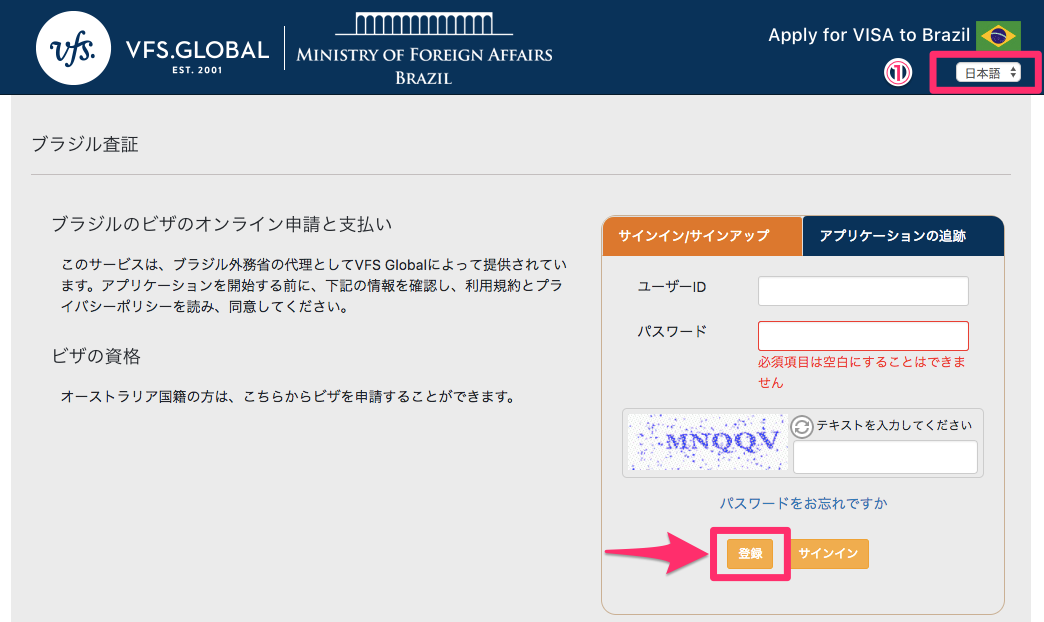Focus the ユーザーID input field
This screenshot has width=1044, height=622.
(863, 291)
